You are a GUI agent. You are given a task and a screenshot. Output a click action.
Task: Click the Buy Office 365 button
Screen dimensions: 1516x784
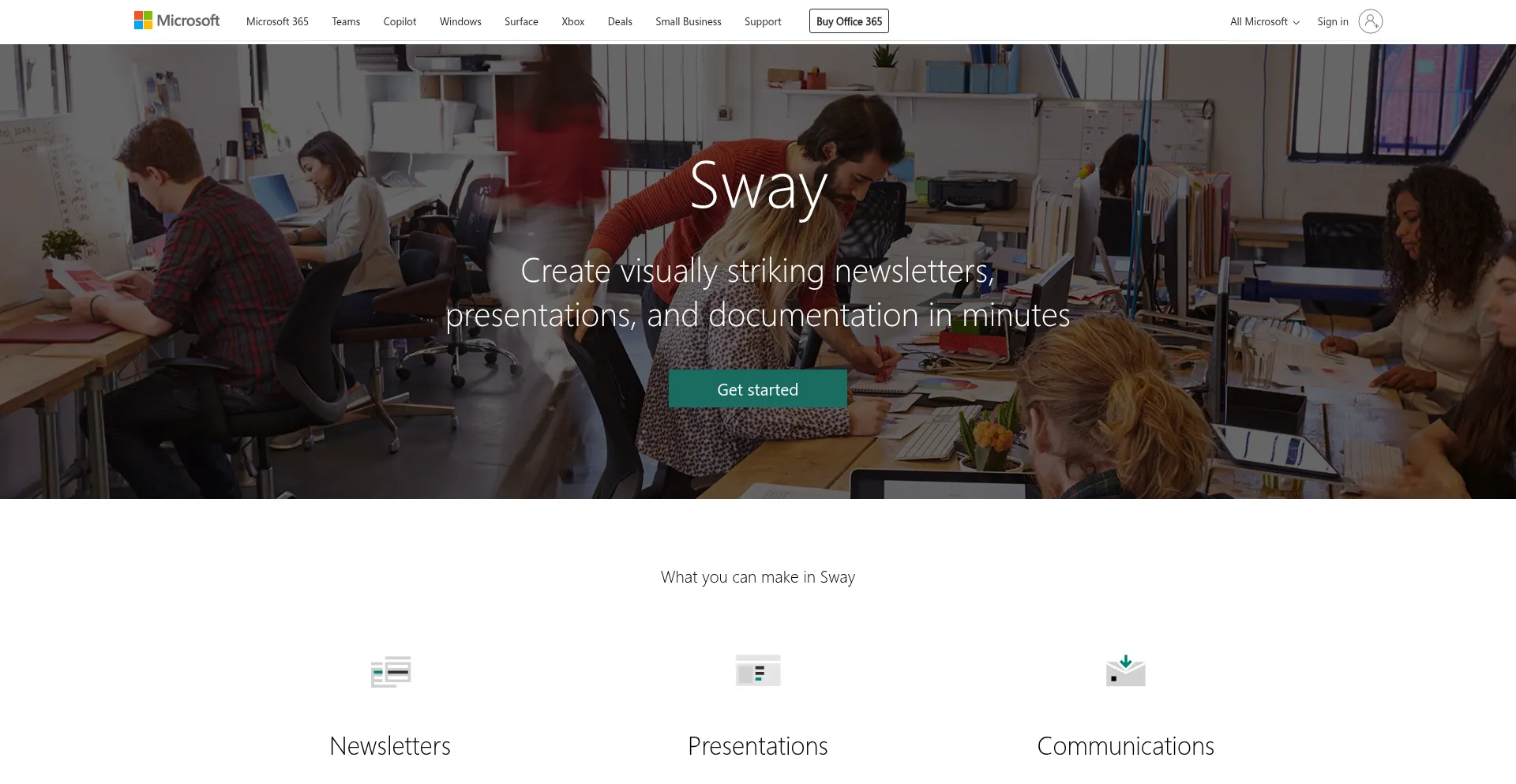849,21
